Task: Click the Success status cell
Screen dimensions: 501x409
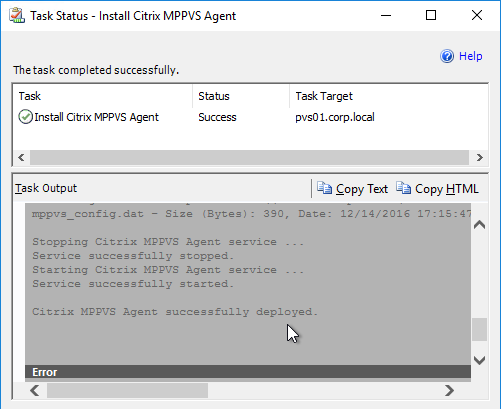Action: point(217,117)
